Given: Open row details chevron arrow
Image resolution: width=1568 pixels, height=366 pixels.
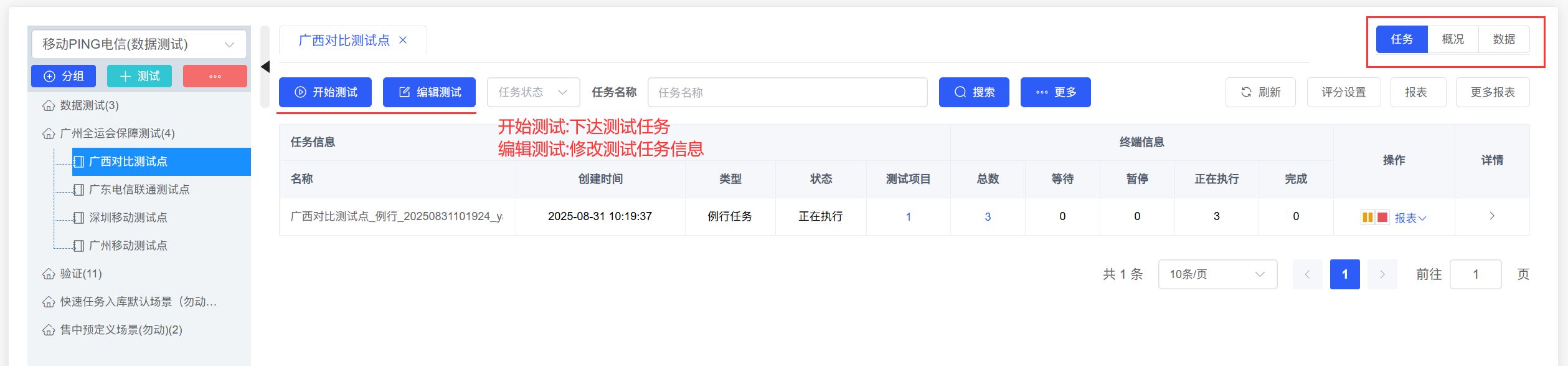Looking at the screenshot, I should (1492, 216).
